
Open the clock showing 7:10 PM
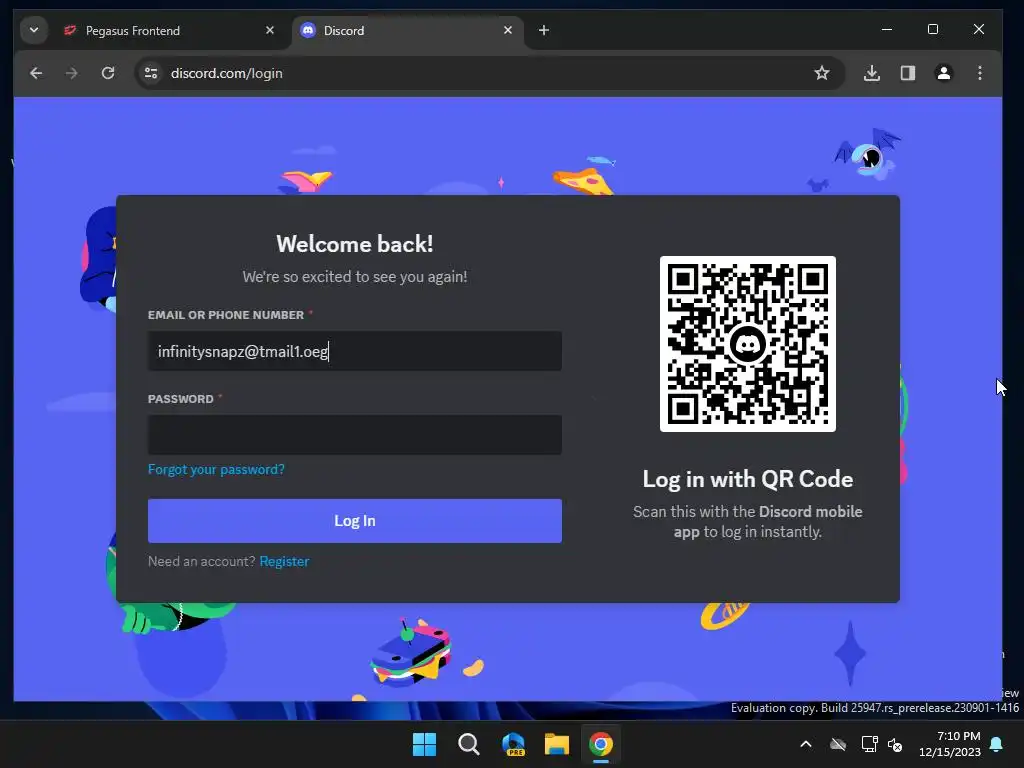tap(950, 744)
